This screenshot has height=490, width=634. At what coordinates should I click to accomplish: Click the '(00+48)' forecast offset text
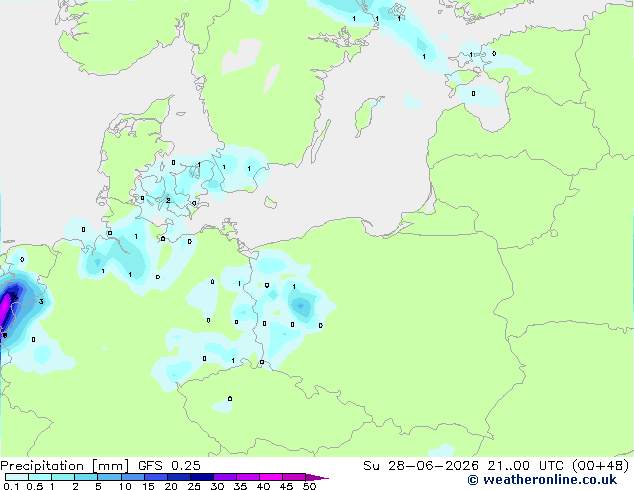point(600,466)
